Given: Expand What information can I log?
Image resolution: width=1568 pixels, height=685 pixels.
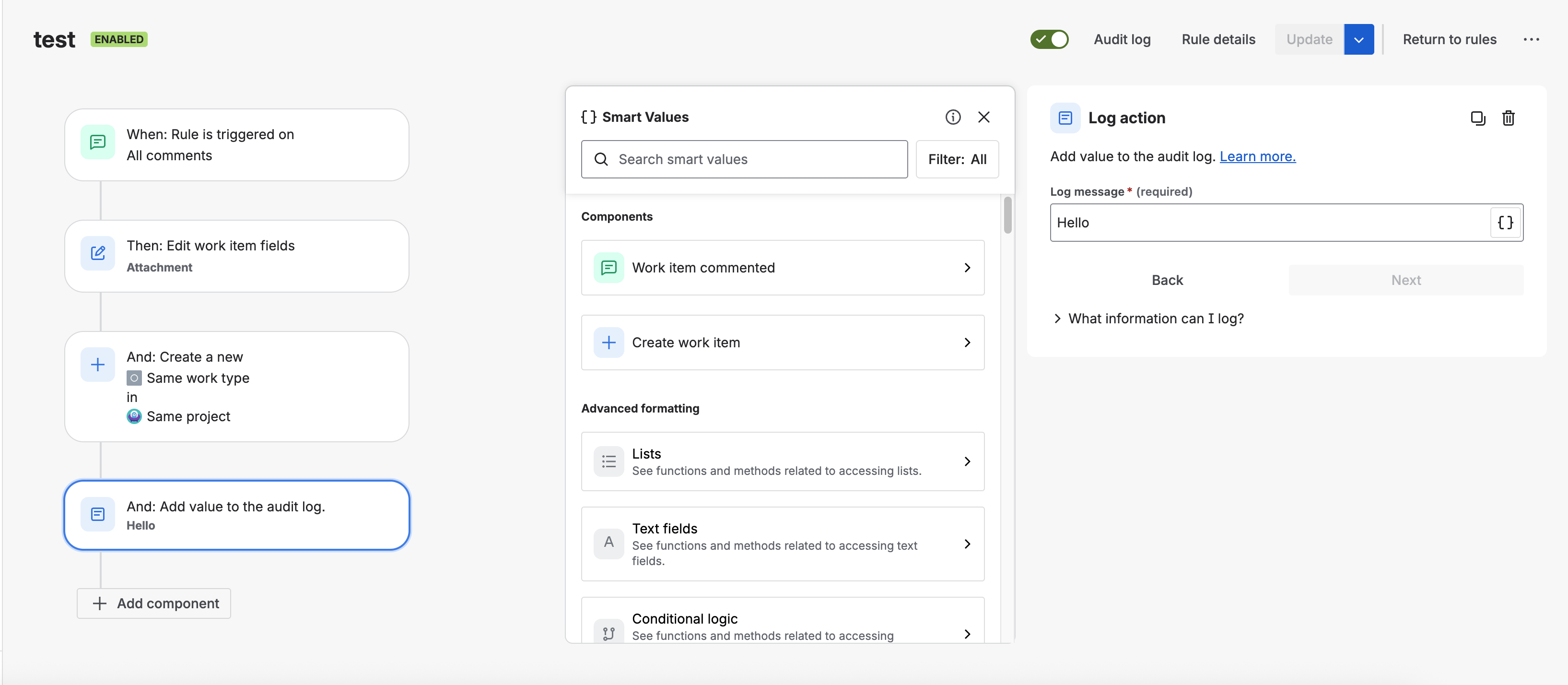Looking at the screenshot, I should (x=1148, y=319).
